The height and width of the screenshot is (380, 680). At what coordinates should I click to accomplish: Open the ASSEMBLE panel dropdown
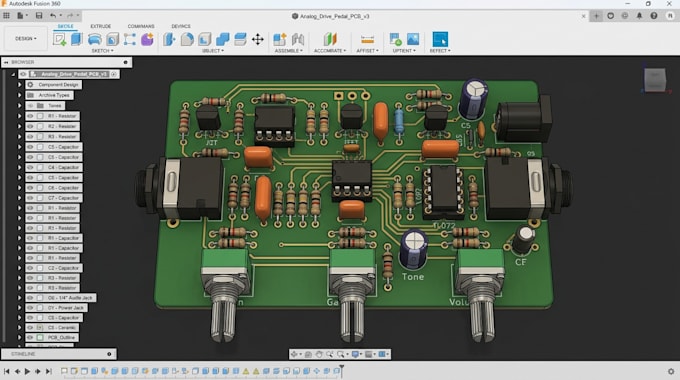[288, 51]
